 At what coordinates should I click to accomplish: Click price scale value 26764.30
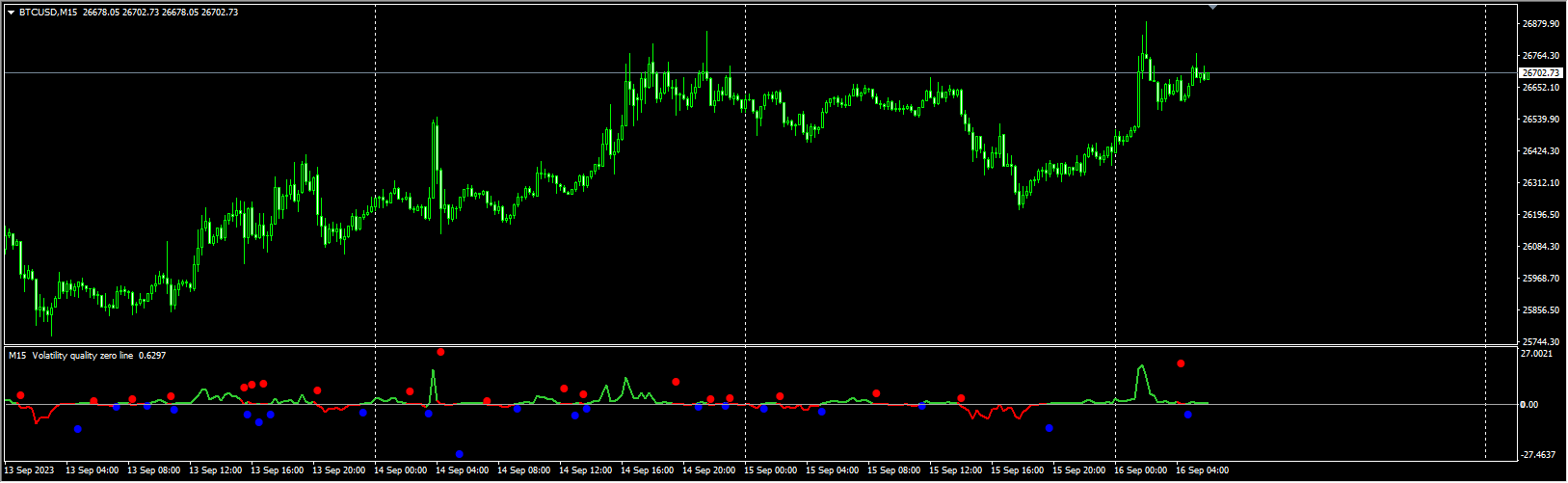[x=1541, y=55]
